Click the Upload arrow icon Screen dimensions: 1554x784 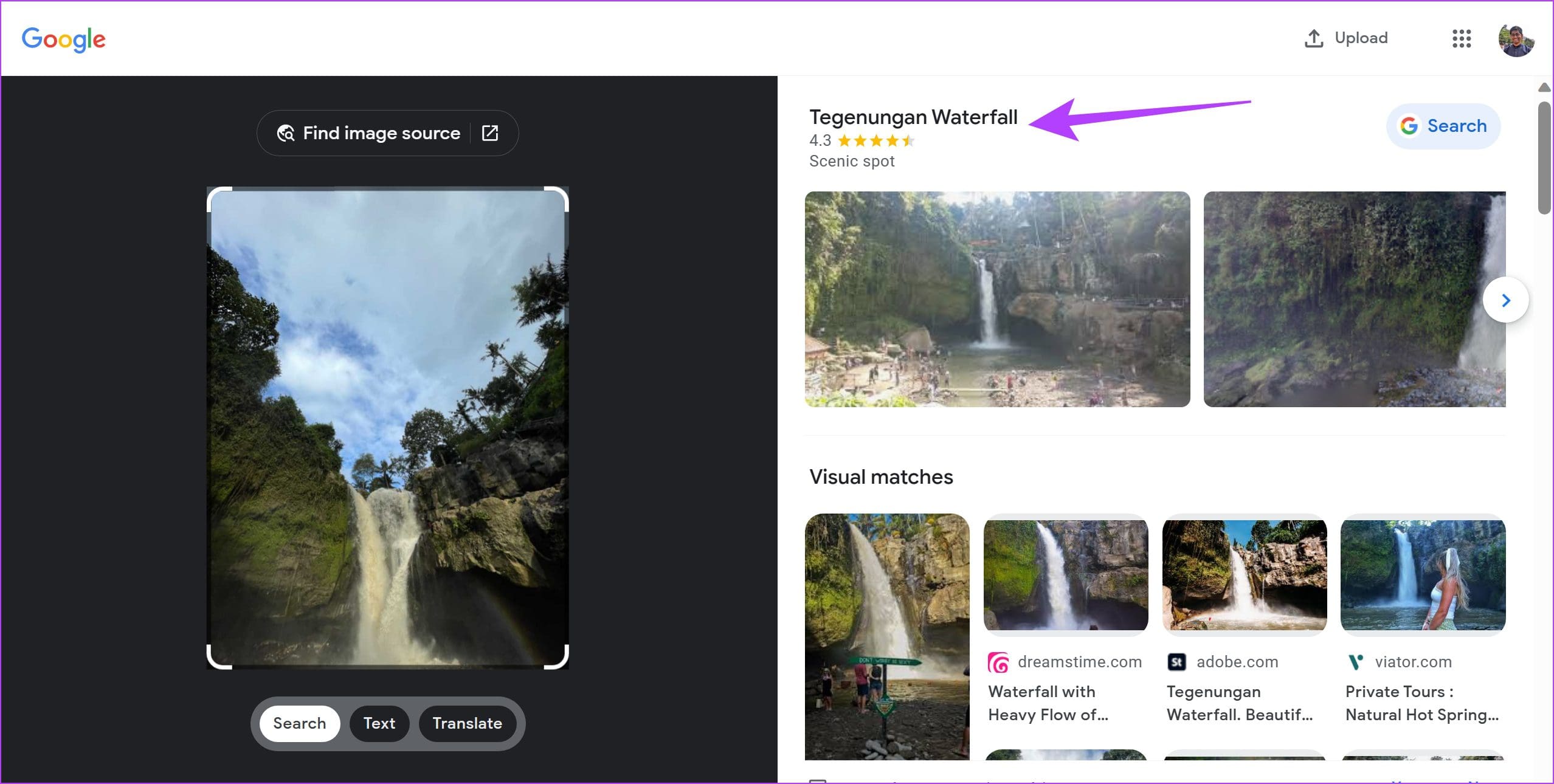[1314, 38]
